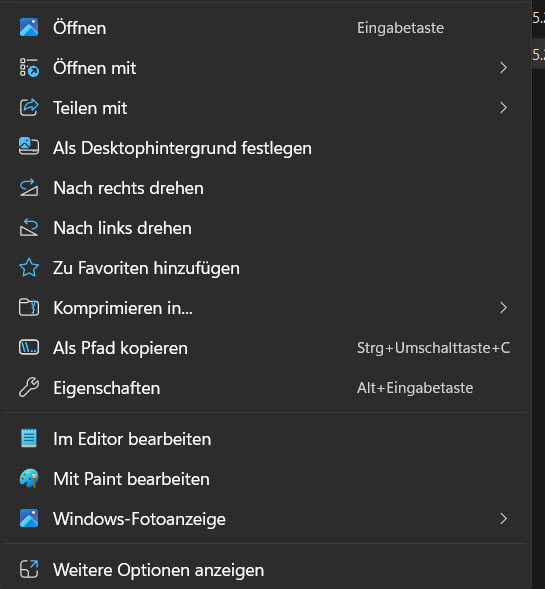This screenshot has width=545, height=589.
Task: Choose Nach links drehen
Action: (266, 228)
